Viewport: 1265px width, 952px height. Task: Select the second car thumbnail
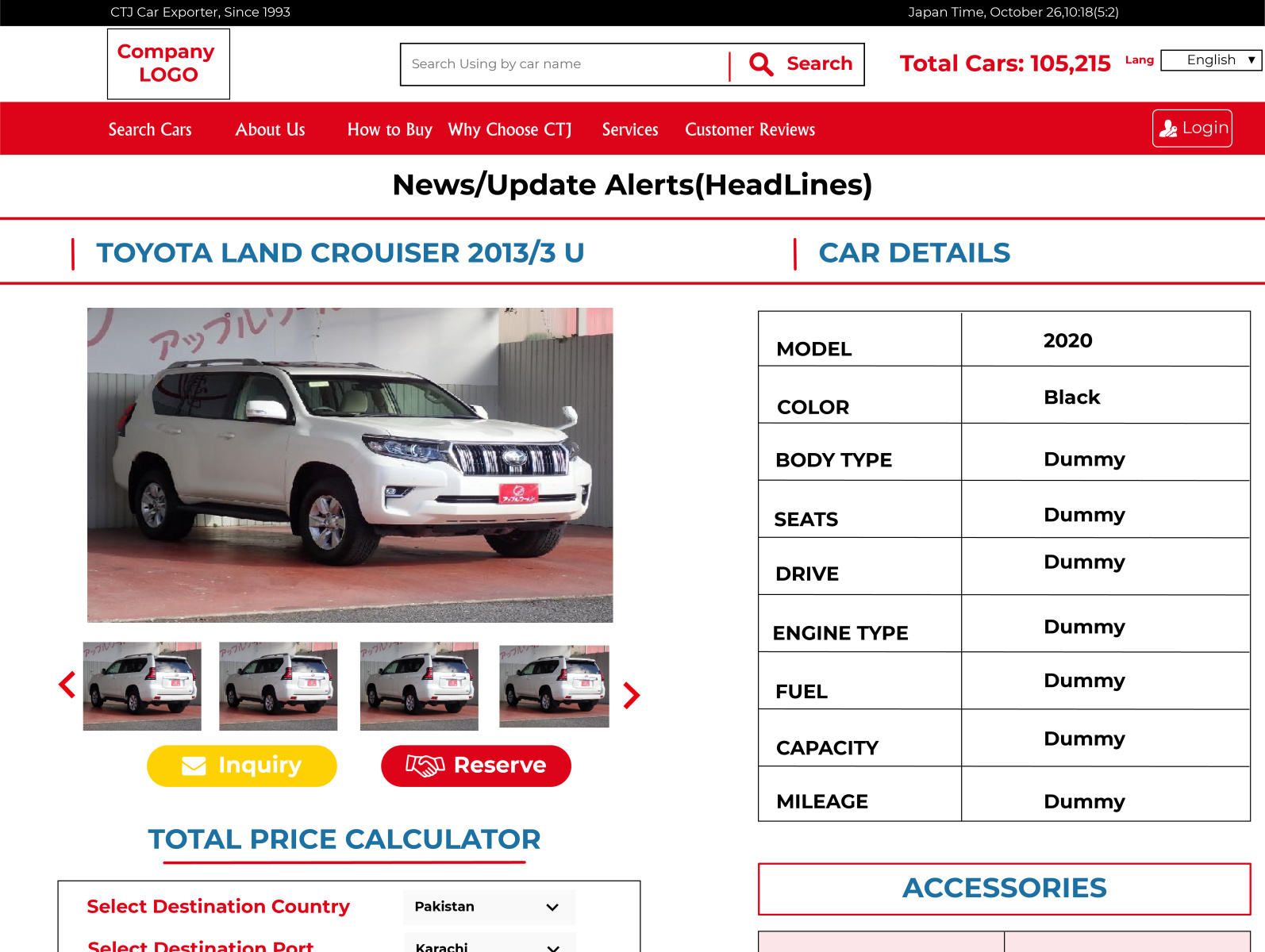(x=279, y=686)
